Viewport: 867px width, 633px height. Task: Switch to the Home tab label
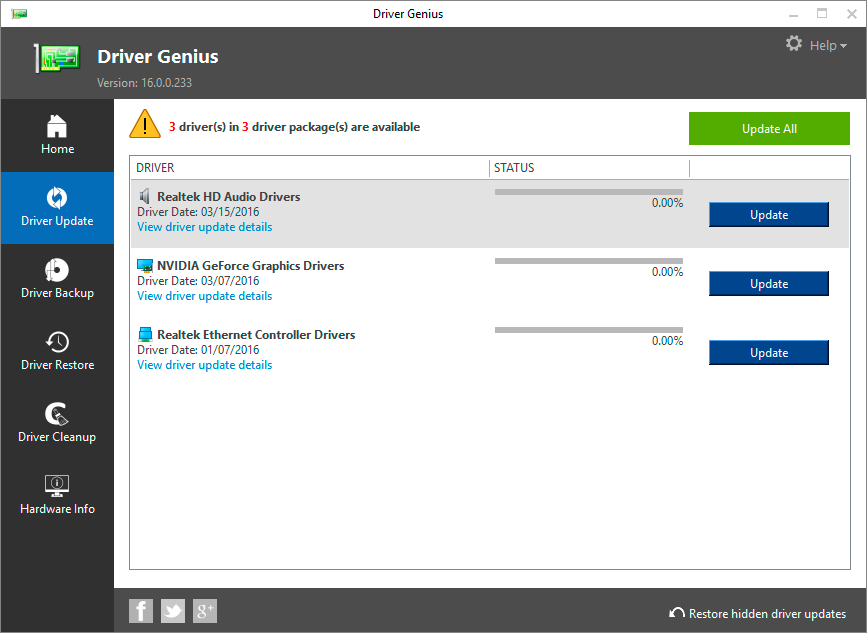click(58, 149)
